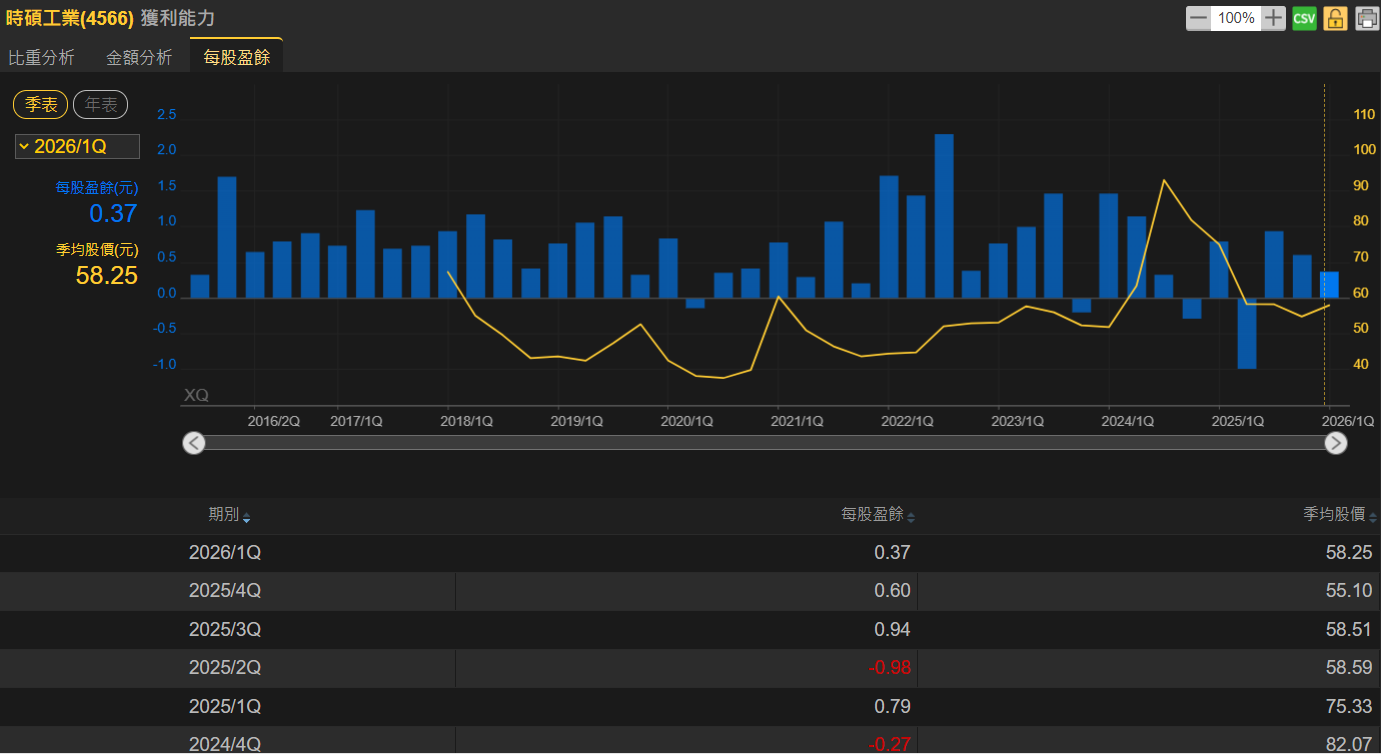Switch to quarterly 季表 view
Image resolution: width=1381 pixels, height=755 pixels.
pyautogui.click(x=41, y=105)
